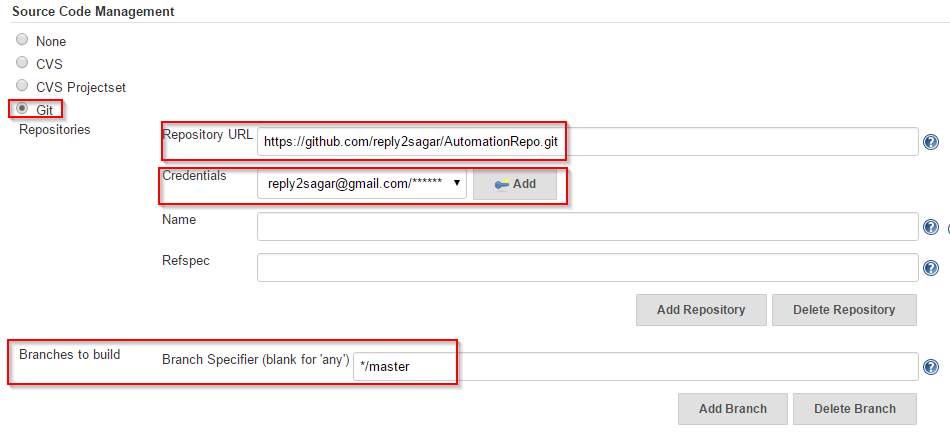Click the Source Code Management heading
The height and width of the screenshot is (435, 950).
point(93,12)
